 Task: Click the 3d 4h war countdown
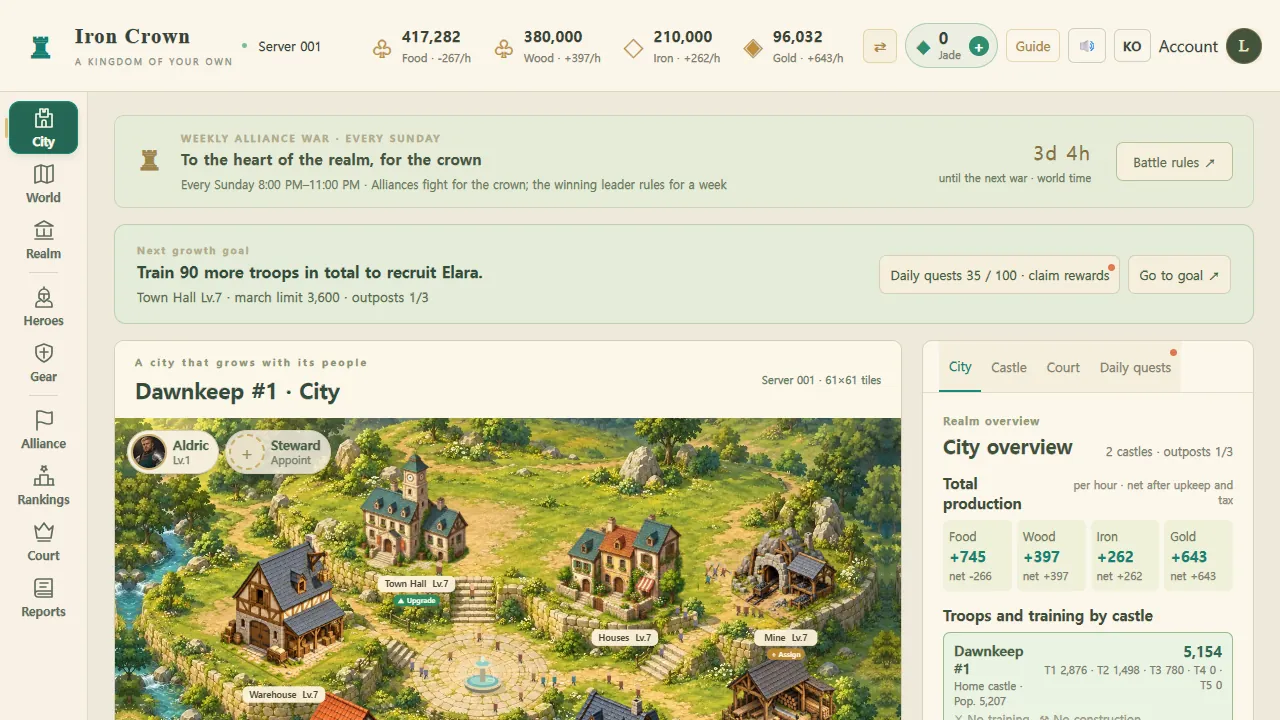(x=1061, y=153)
